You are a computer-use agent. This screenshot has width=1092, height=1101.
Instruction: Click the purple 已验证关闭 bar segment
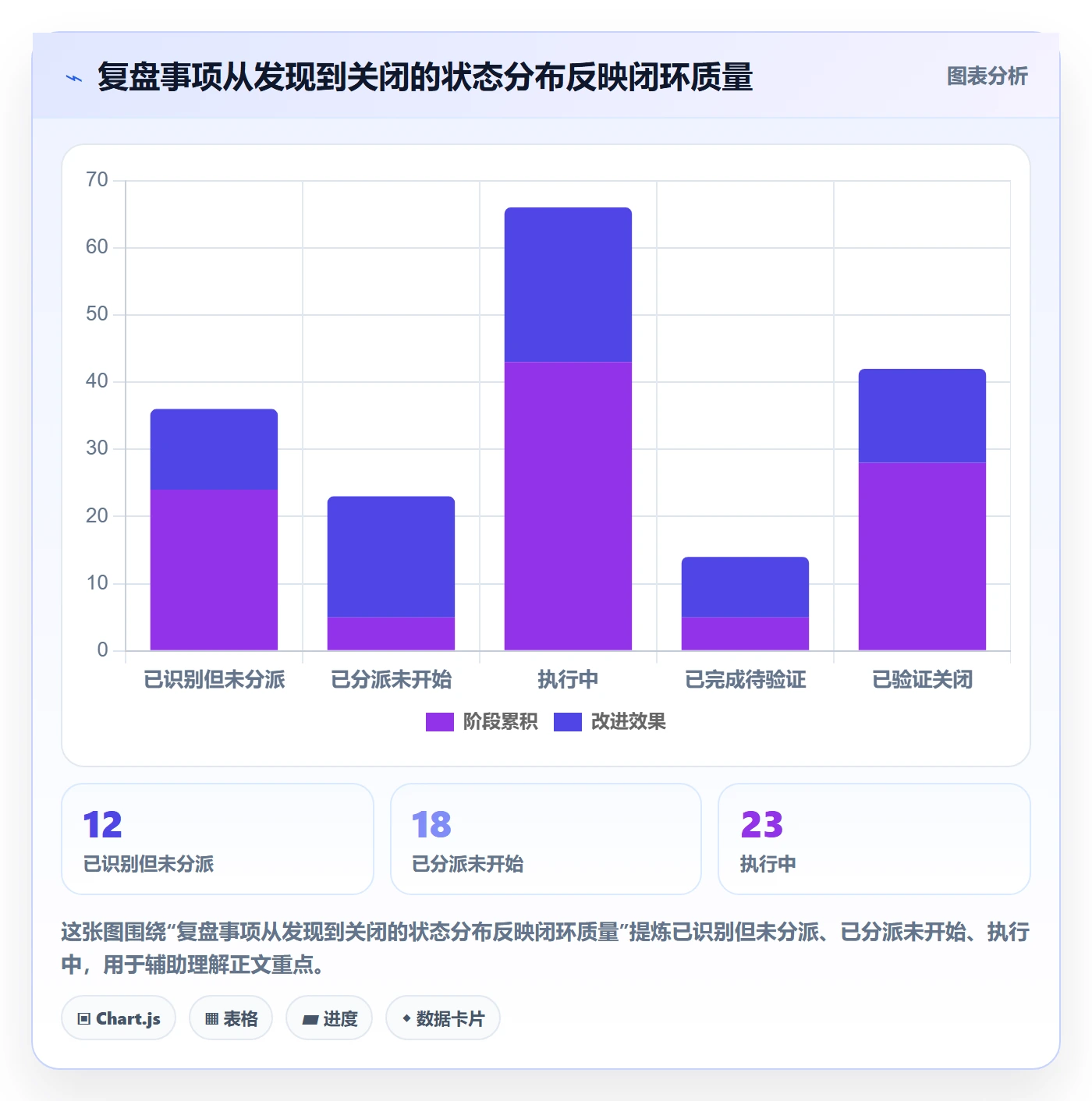(922, 557)
